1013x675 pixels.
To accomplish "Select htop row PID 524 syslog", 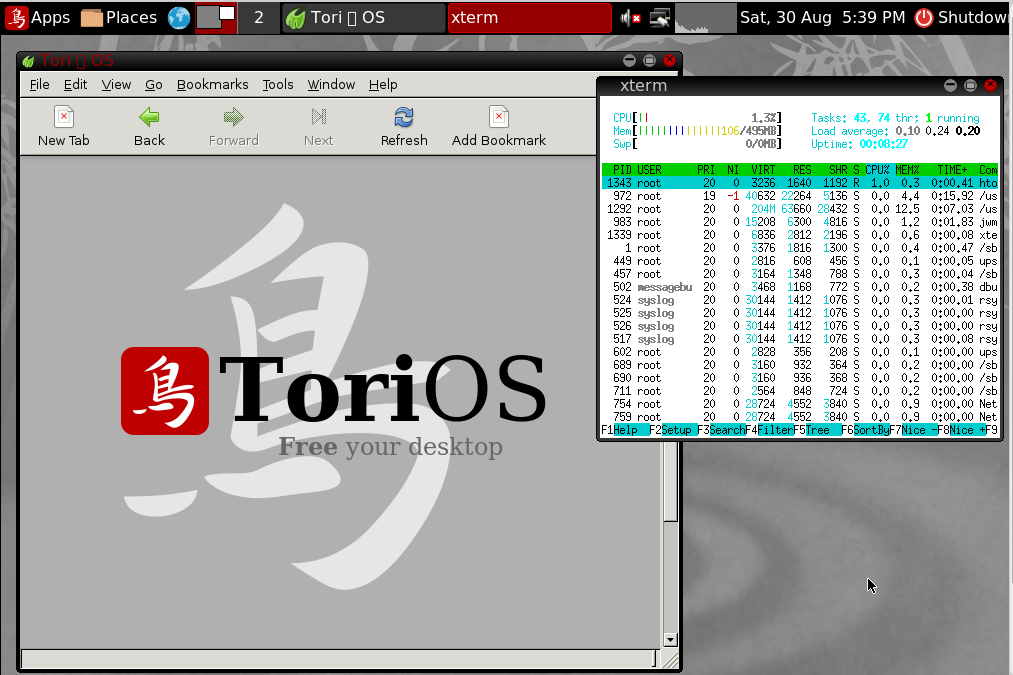I will tap(800, 300).
